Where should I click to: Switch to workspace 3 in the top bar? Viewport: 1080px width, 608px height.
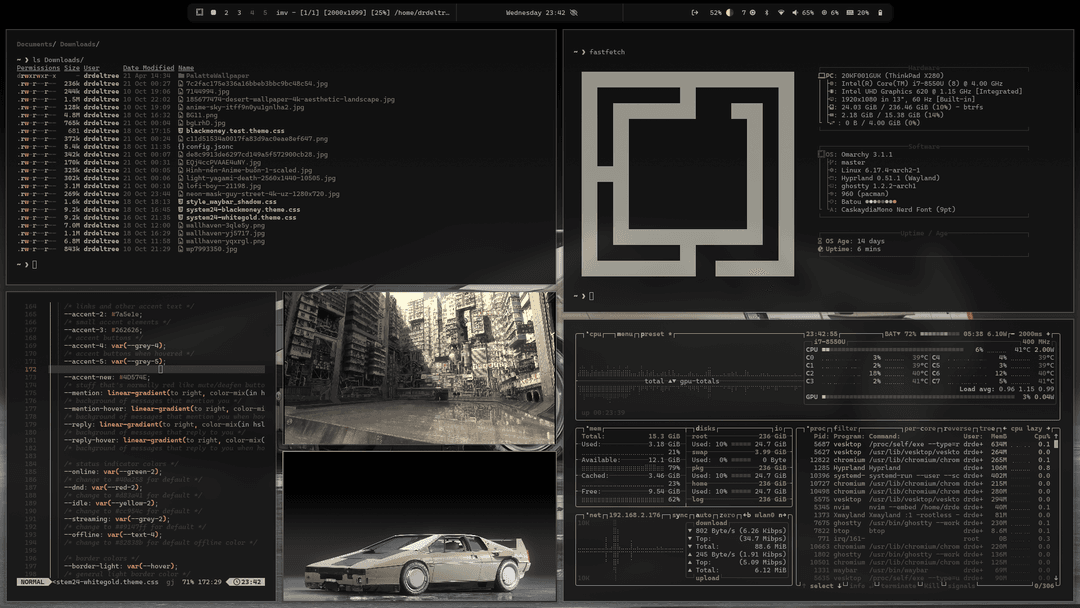(x=240, y=12)
